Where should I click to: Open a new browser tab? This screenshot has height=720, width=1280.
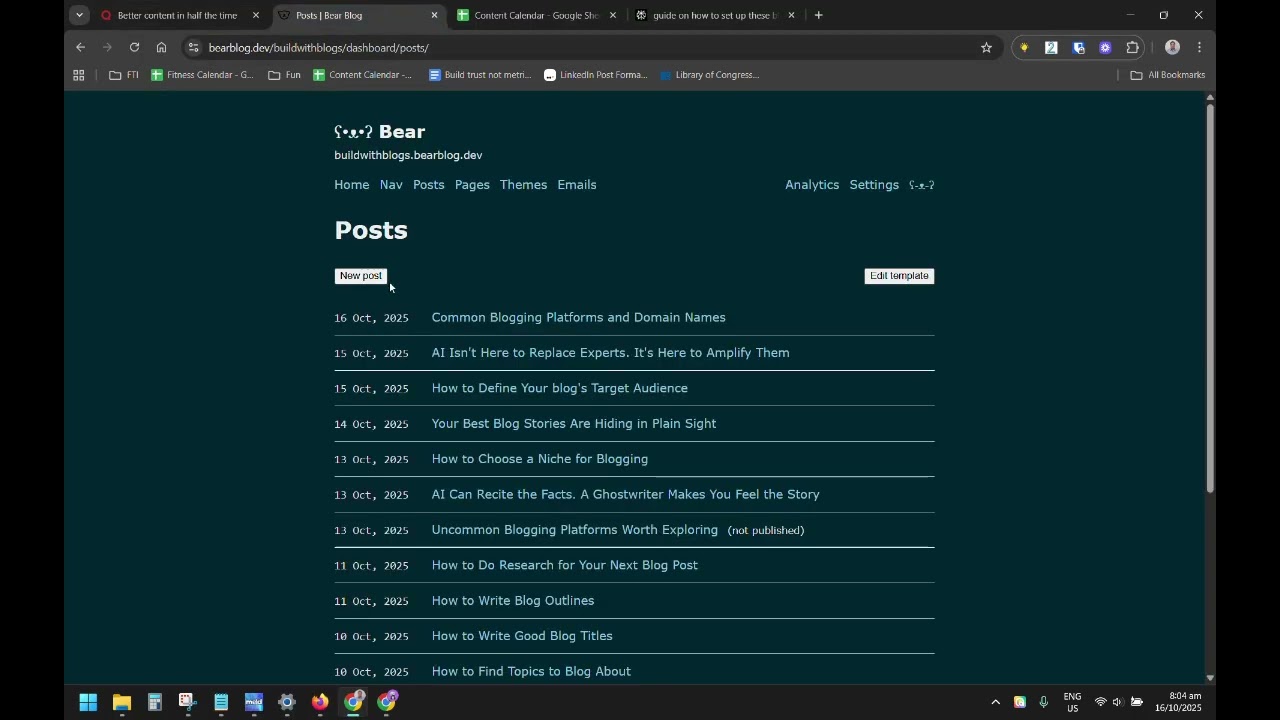pos(818,15)
